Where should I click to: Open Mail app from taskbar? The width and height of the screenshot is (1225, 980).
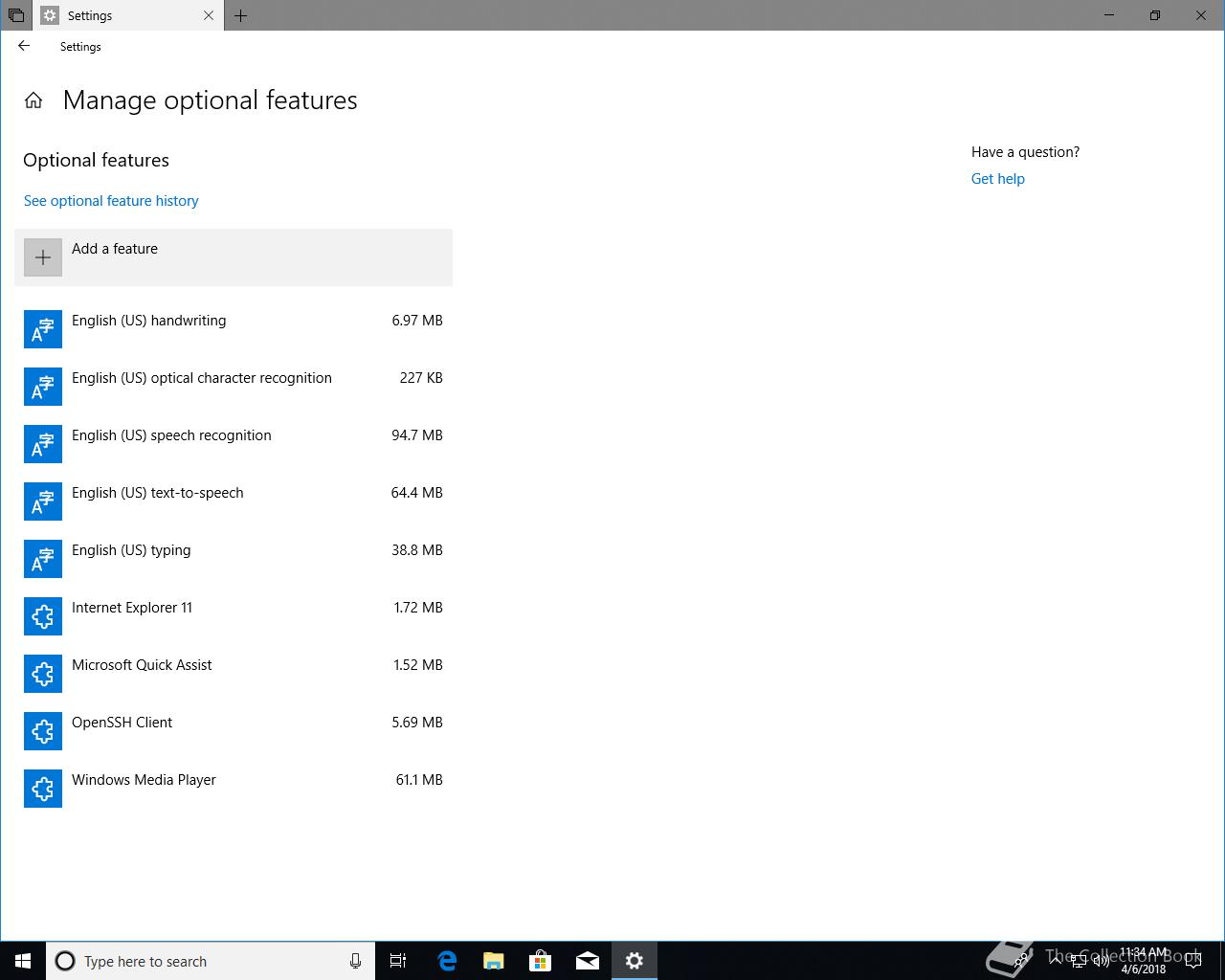click(x=588, y=961)
